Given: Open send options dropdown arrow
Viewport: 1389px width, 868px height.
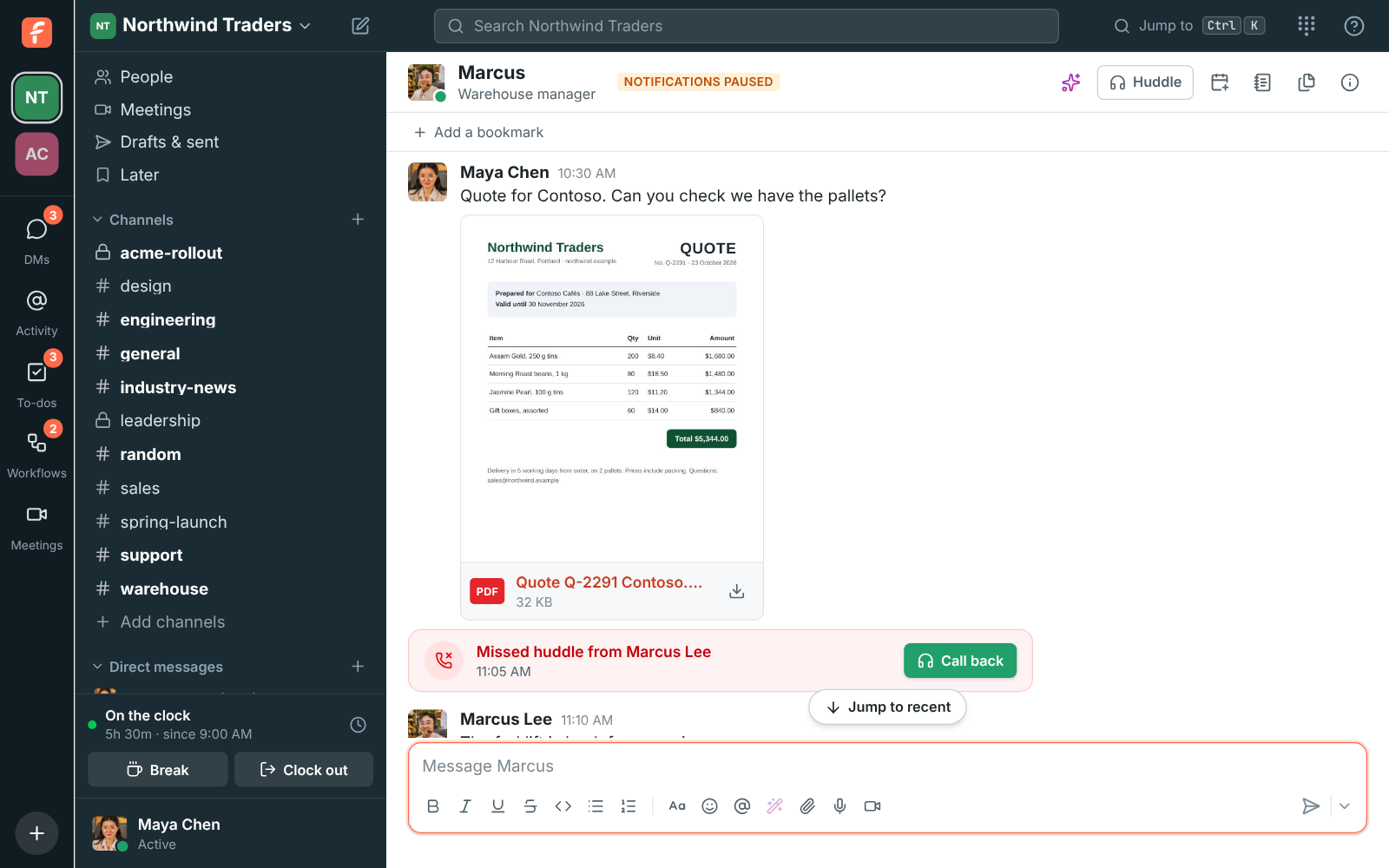Looking at the screenshot, I should tap(1345, 806).
